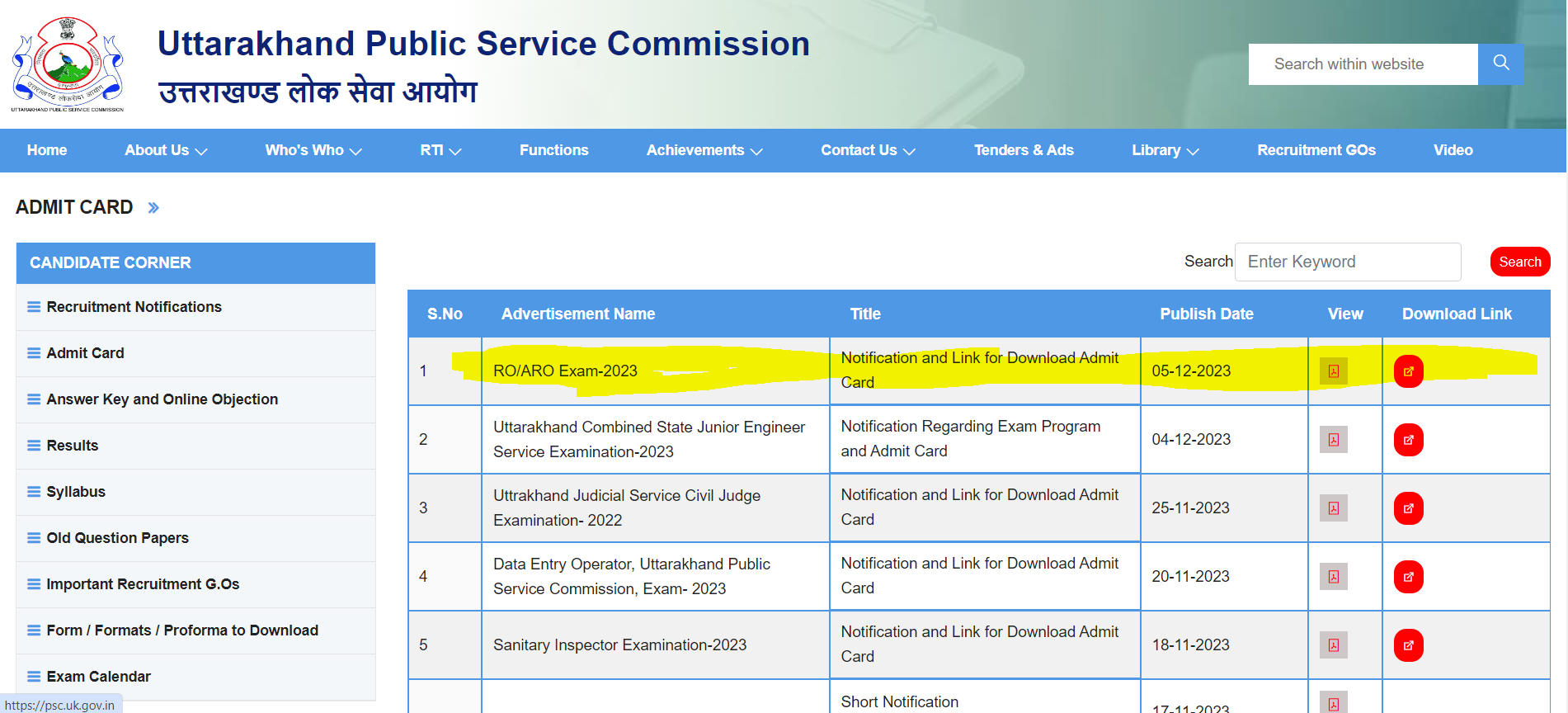Screen dimensions: 1568x713
Task: Click the Advertisement Name column header
Action: (x=578, y=314)
